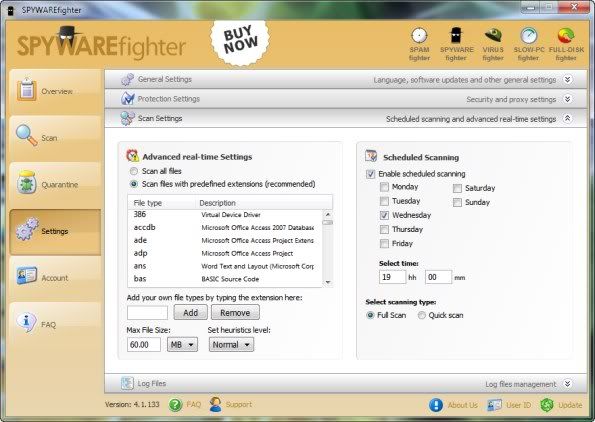Click the file type list scrollbar thumb
This screenshot has height=422, width=595.
[328, 222]
